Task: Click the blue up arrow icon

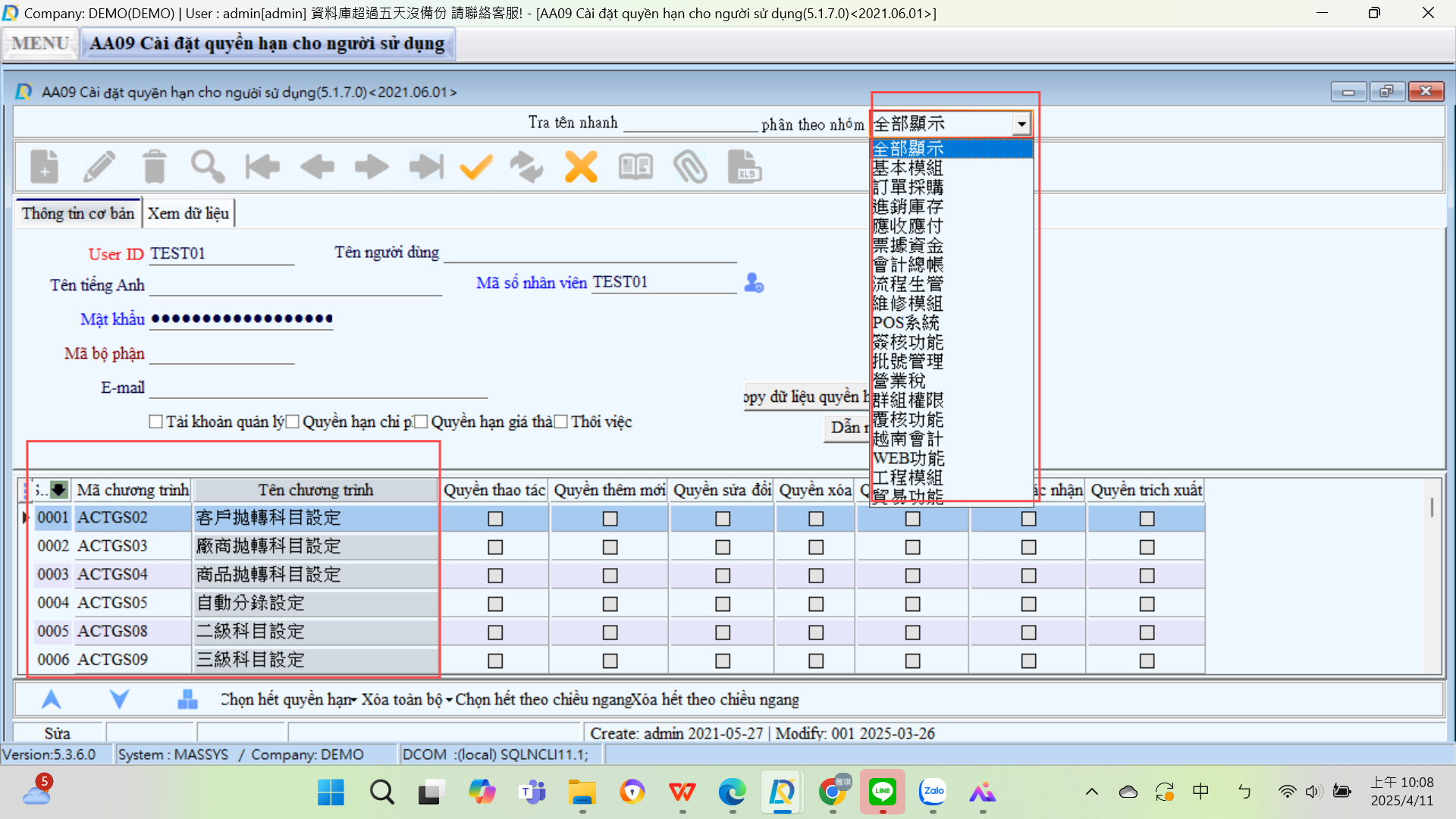Action: [52, 699]
